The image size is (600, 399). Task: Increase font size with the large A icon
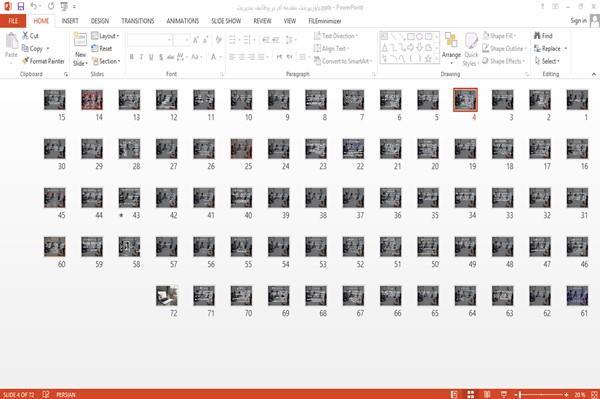[x=196, y=40]
